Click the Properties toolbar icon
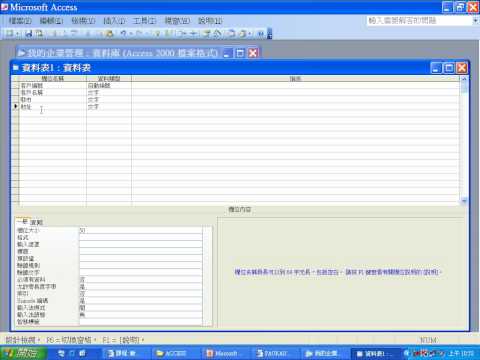The image size is (480, 360). coord(207,33)
